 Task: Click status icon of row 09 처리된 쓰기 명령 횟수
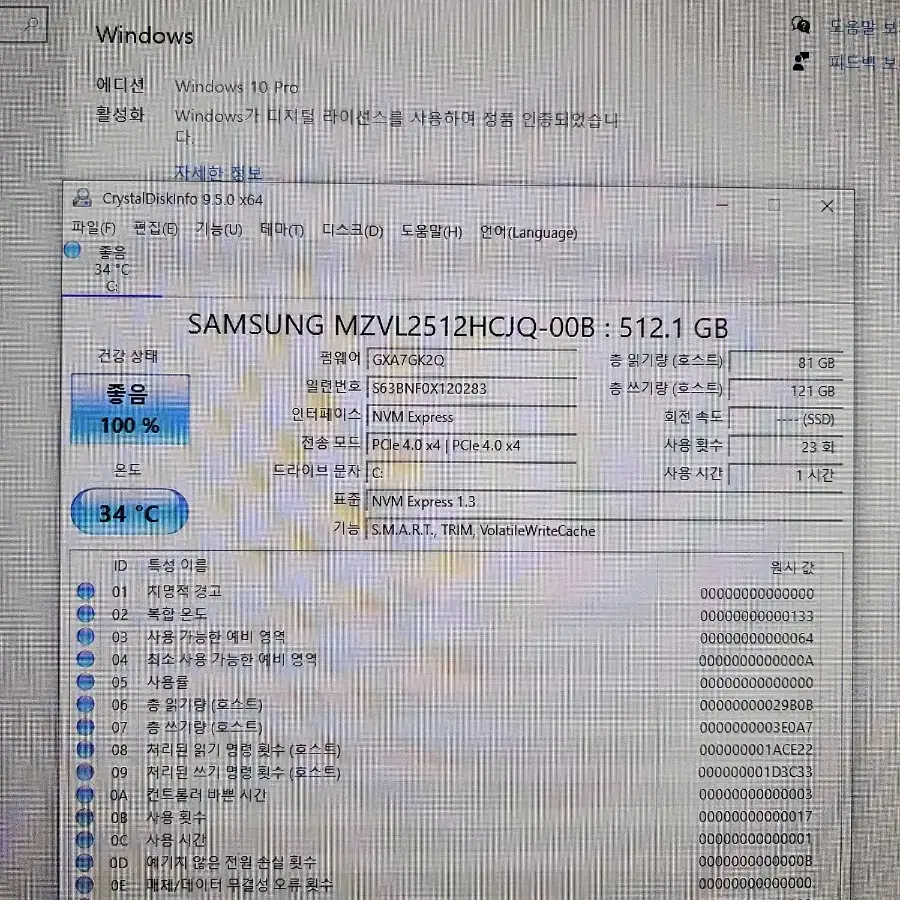[x=85, y=772]
